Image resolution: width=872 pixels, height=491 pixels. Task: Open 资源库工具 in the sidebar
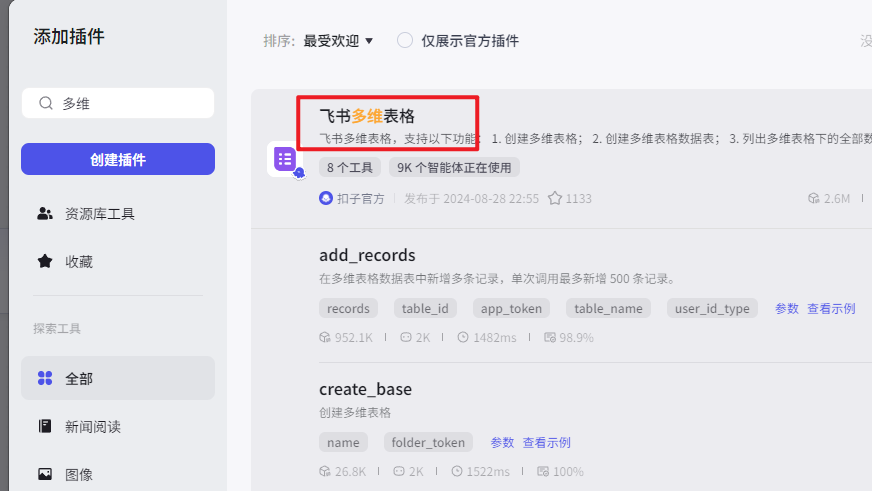coord(118,214)
